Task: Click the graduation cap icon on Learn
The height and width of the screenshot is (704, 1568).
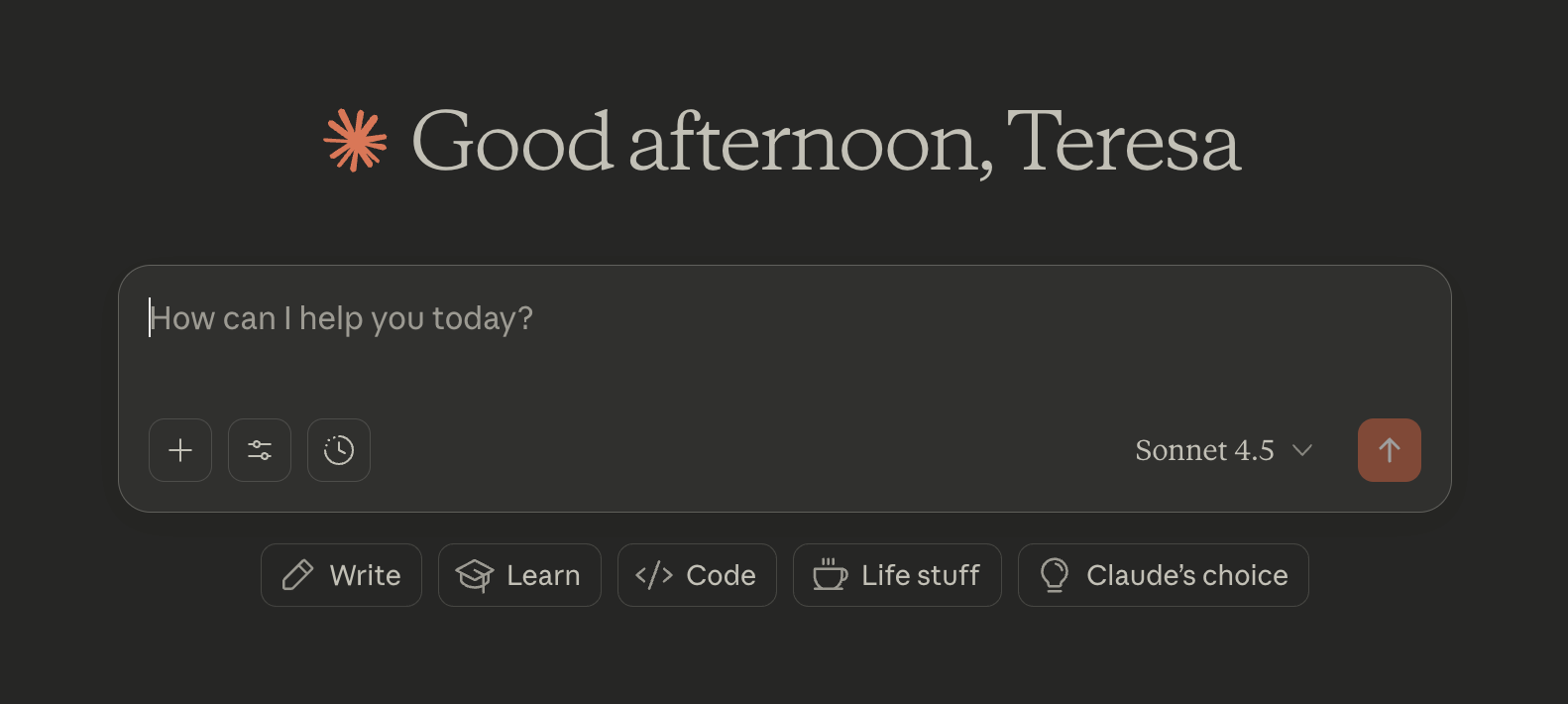Action: [x=475, y=575]
